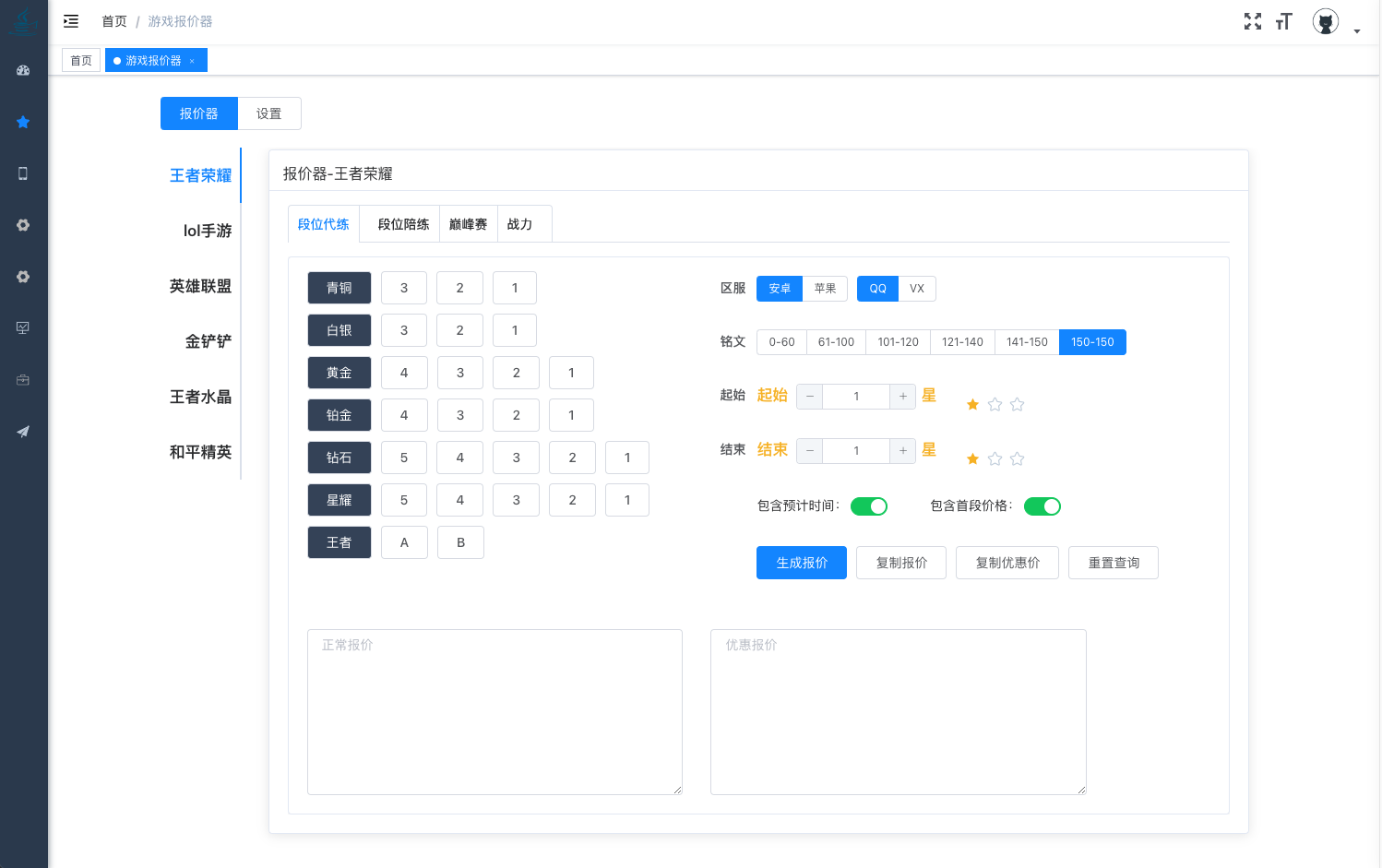Choose 铭文 range 101-120
The image size is (1382, 868).
(x=898, y=342)
